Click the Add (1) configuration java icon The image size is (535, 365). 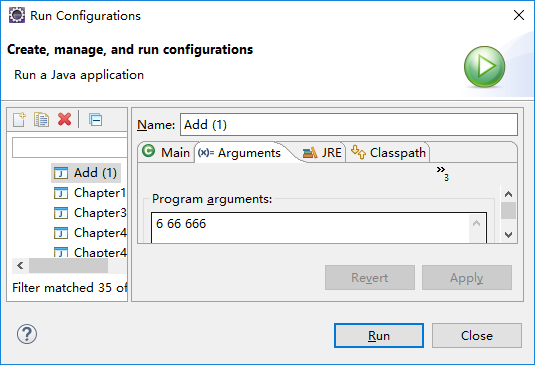click(x=61, y=173)
